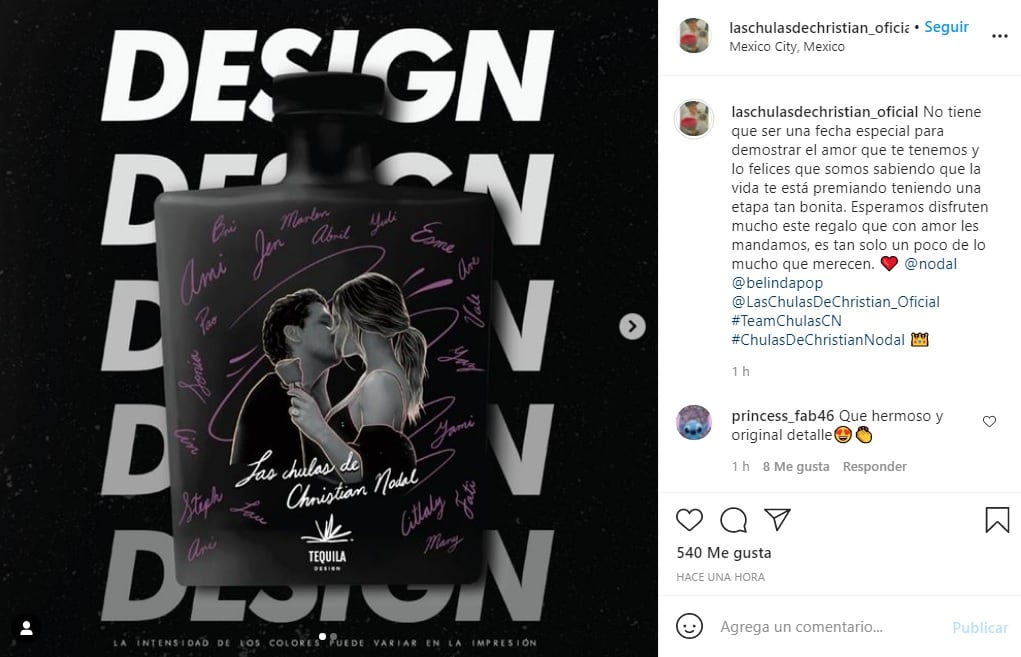View Mexico City, Mexico location
1021x657 pixels.
(787, 46)
